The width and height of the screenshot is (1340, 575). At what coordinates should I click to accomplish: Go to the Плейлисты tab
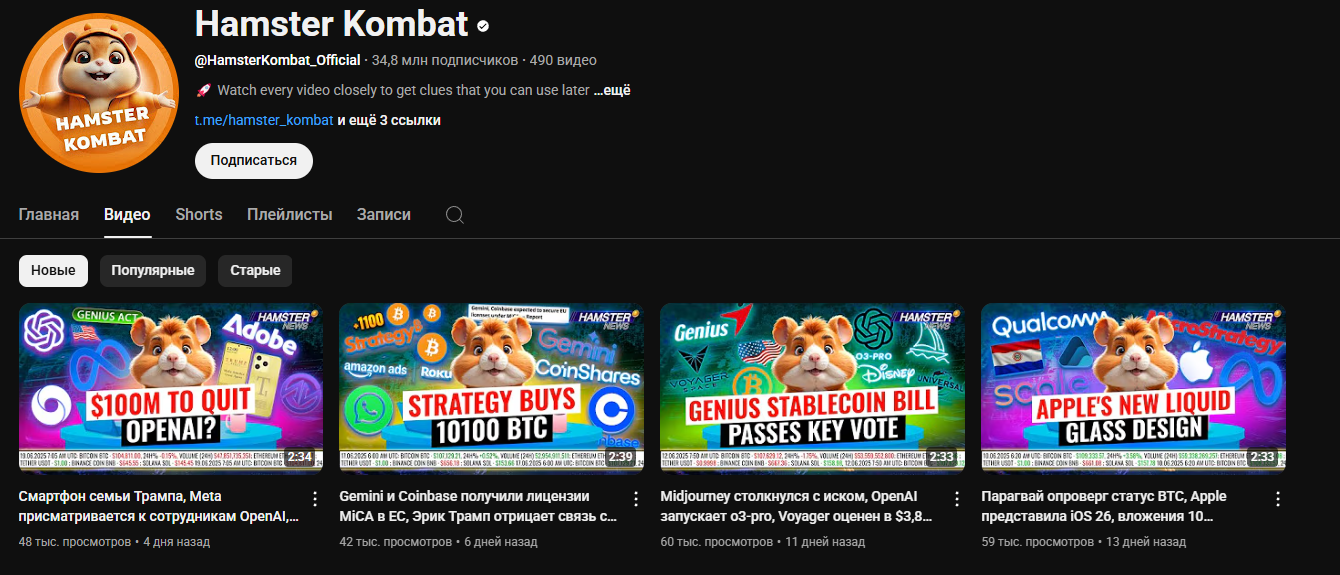click(290, 215)
